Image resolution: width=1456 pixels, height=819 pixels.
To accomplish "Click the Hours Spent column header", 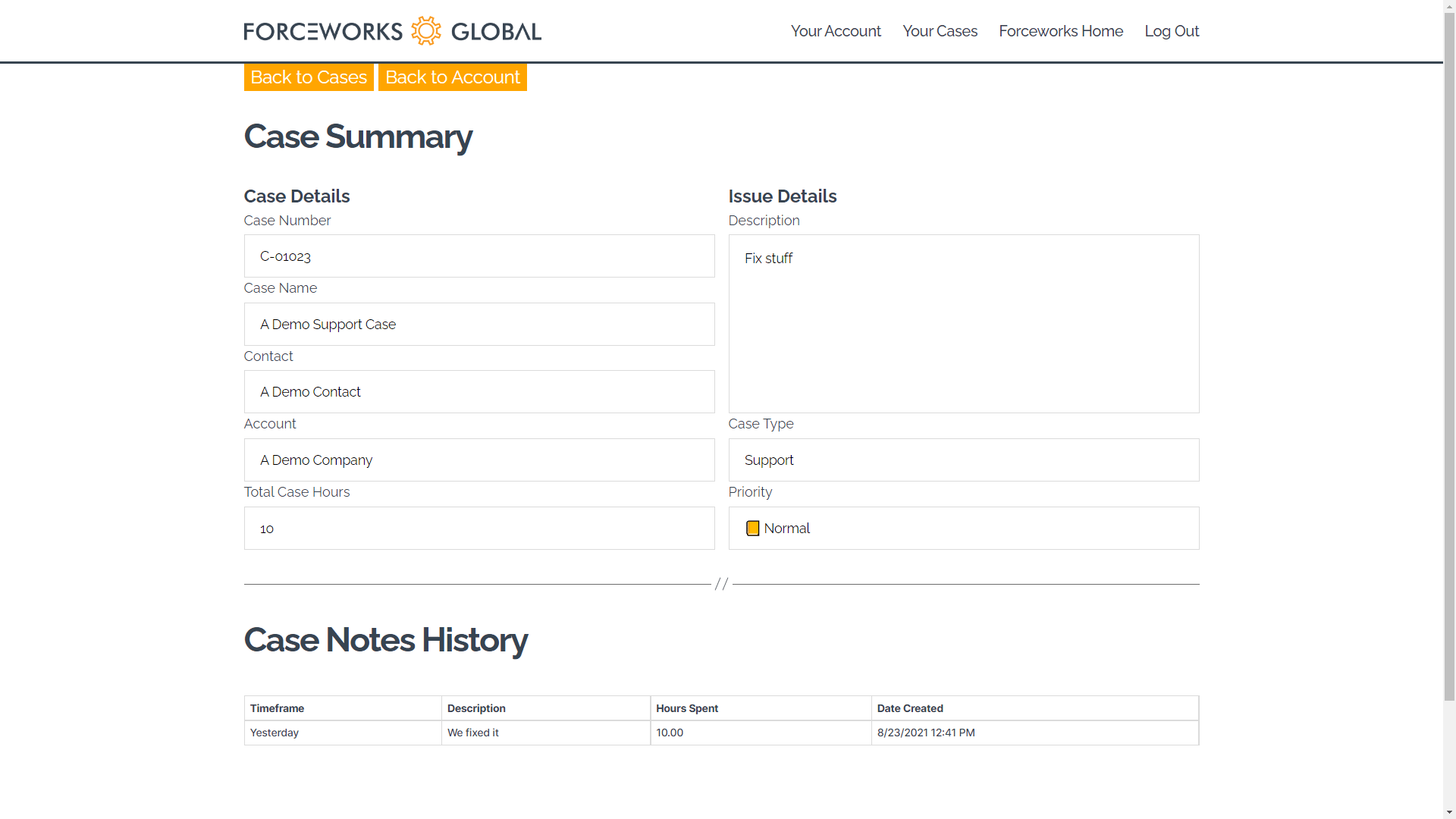I will [x=687, y=708].
